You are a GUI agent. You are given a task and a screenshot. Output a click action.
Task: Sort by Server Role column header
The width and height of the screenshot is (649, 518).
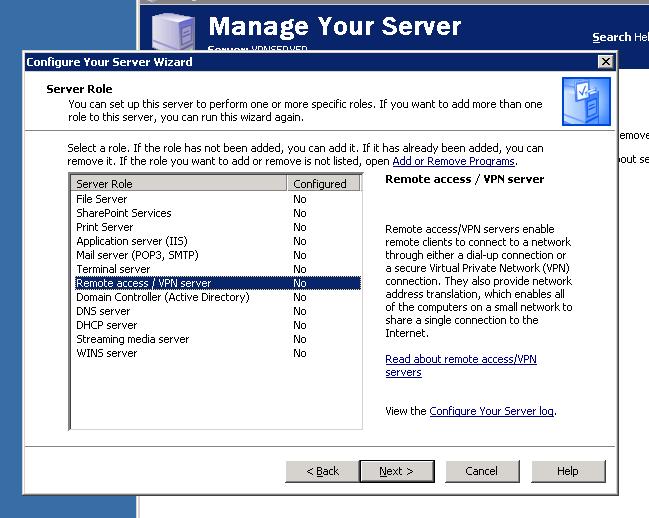coord(179,183)
